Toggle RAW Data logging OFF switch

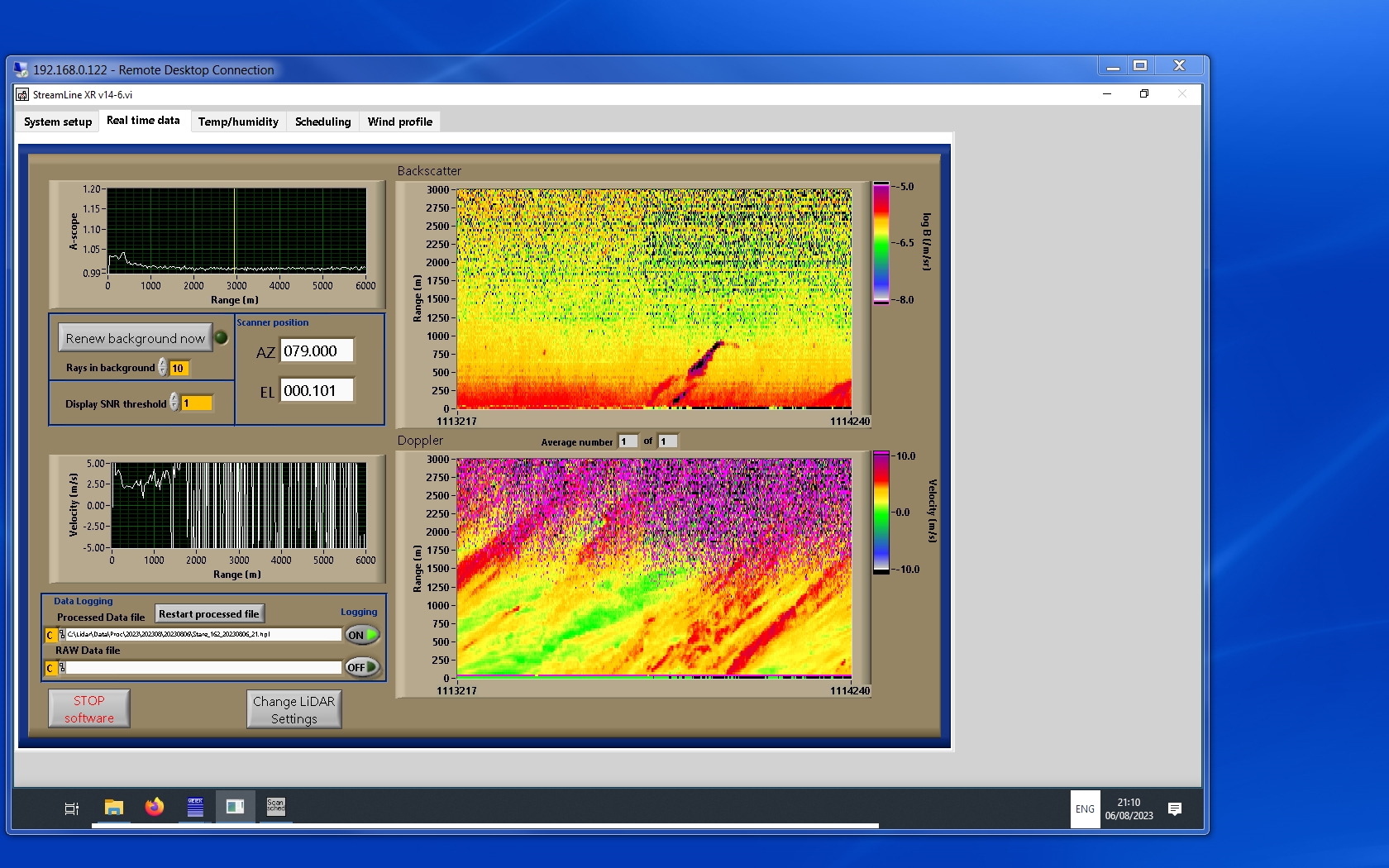coord(362,667)
